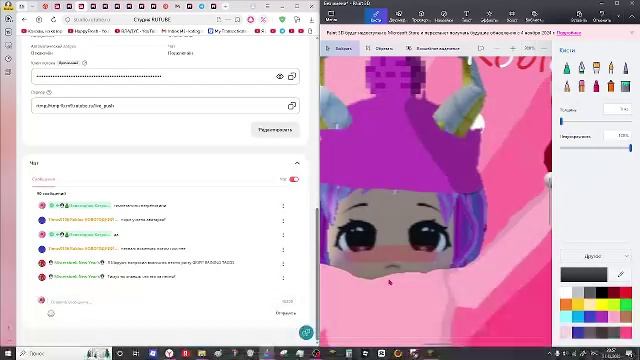640x360 pixels.
Task: Open the Paint 3D Menu button
Action: click(x=331, y=16)
